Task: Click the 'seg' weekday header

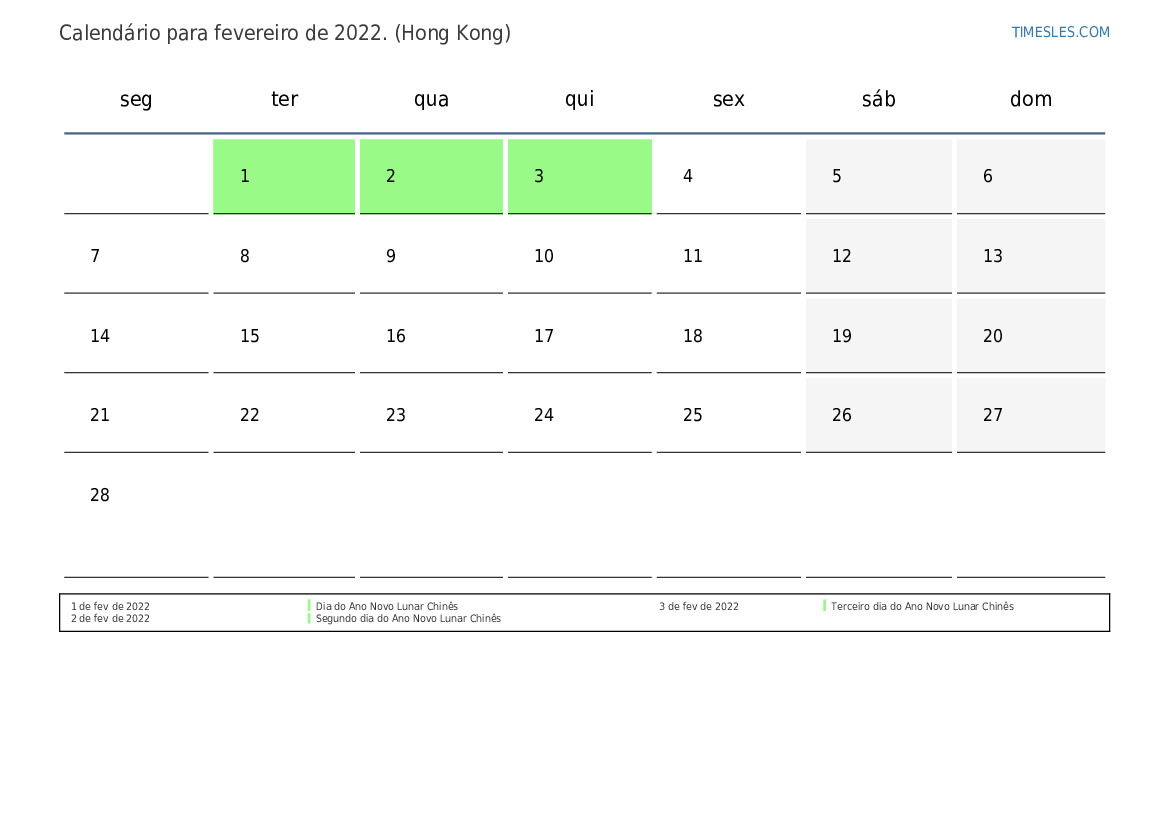Action: (136, 99)
